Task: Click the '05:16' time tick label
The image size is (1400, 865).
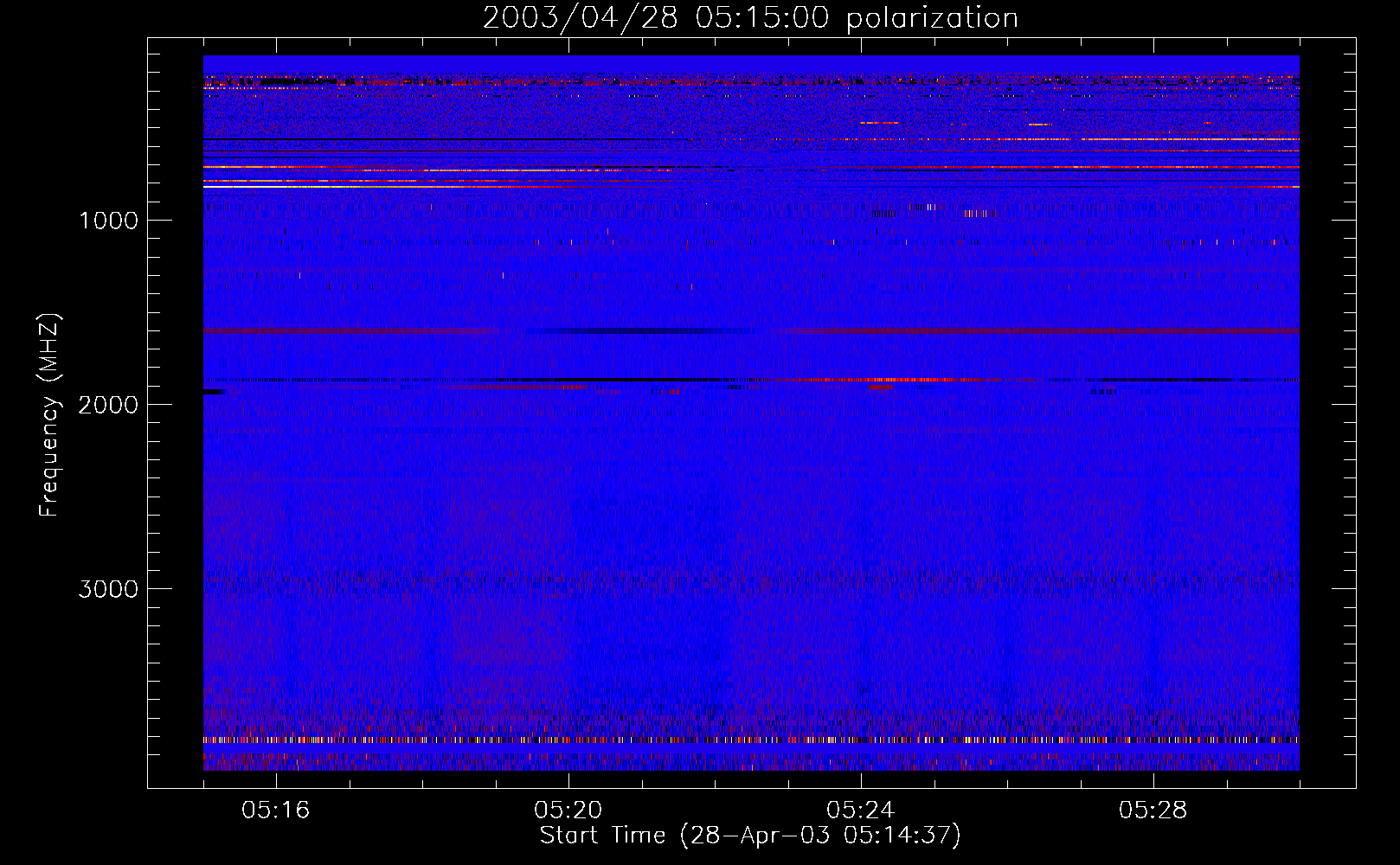Action: [275, 811]
